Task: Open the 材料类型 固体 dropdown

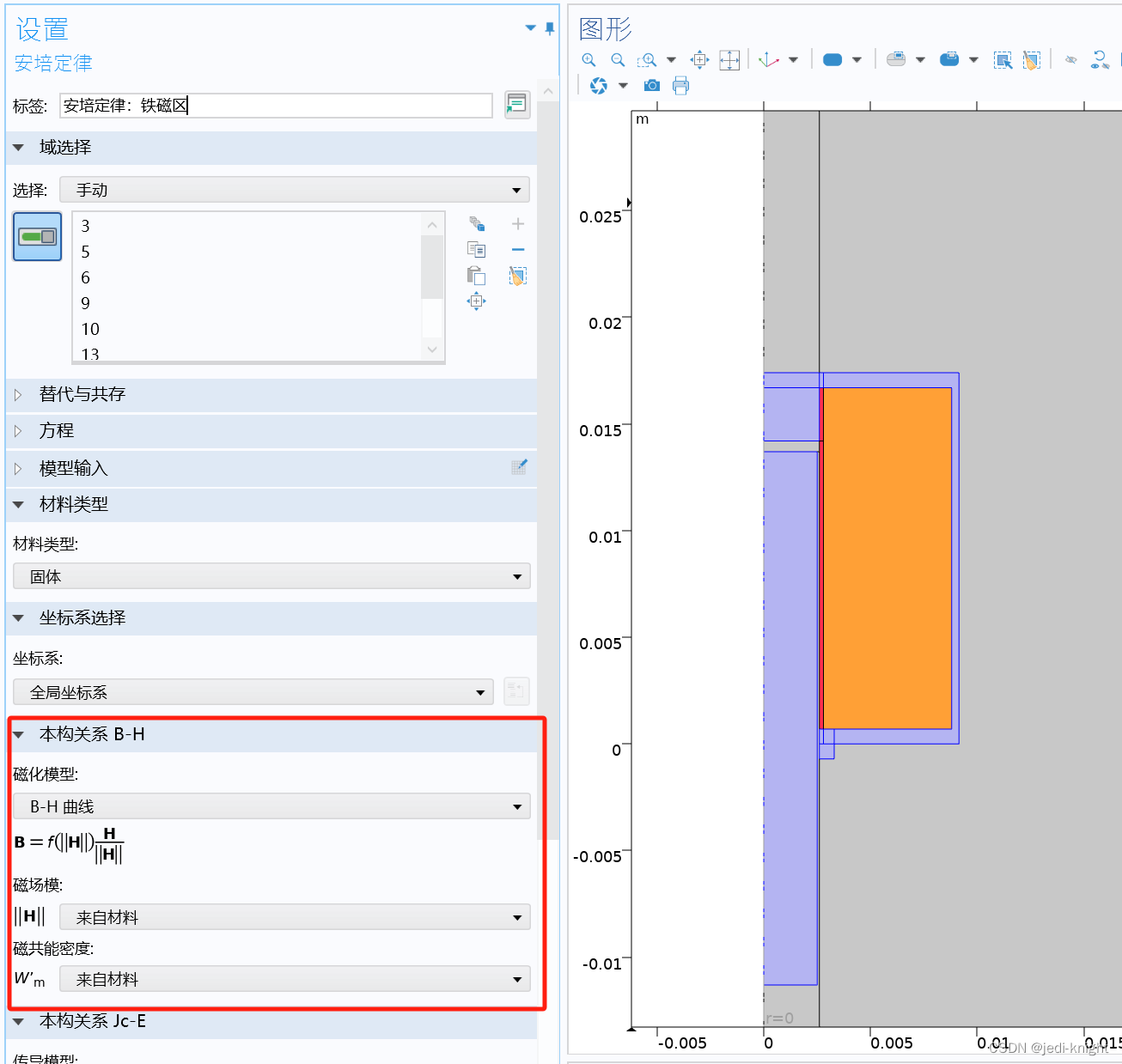Action: tap(271, 576)
